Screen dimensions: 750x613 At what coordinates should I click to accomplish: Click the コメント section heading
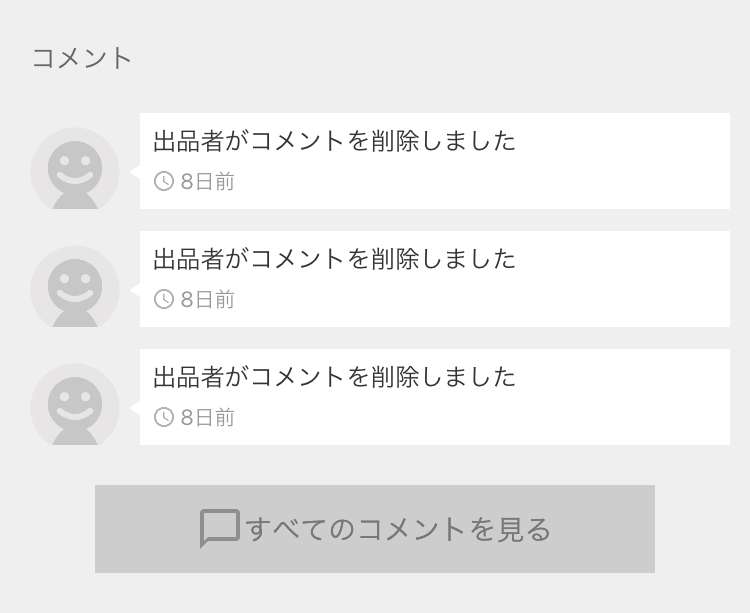[x=82, y=58]
